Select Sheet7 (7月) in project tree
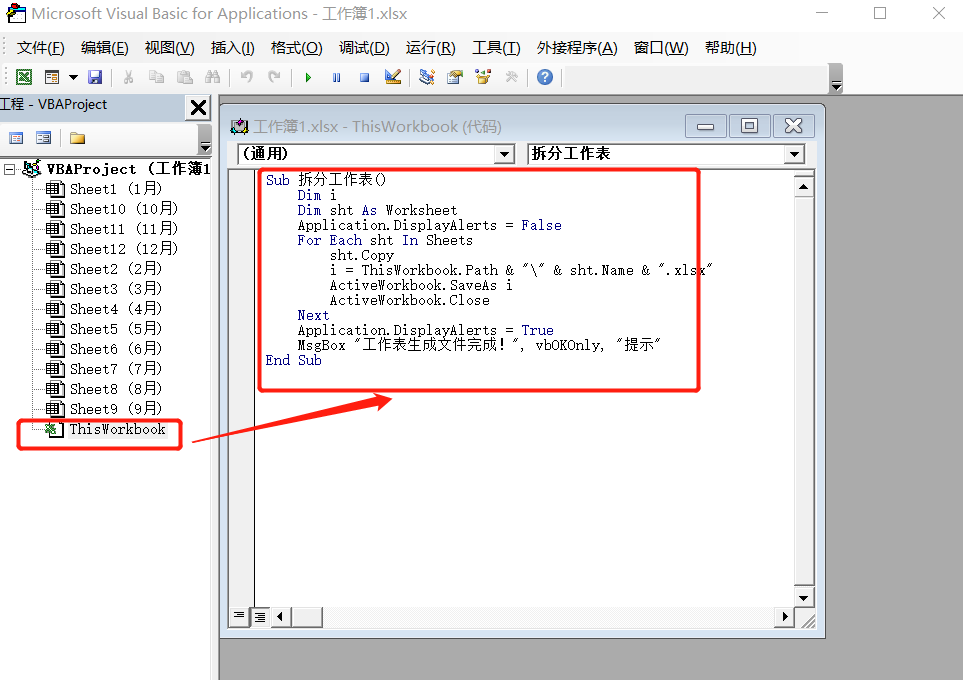 104,369
